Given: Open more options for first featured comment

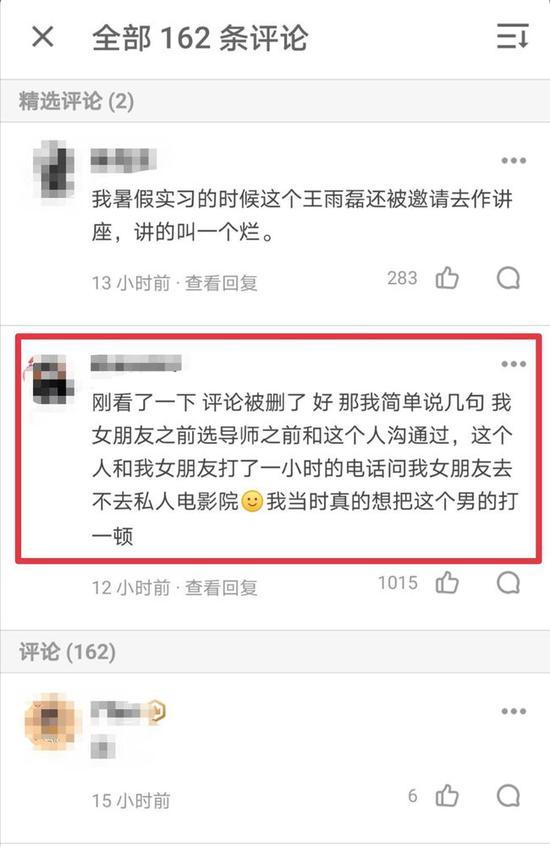Looking at the screenshot, I should 513,160.
